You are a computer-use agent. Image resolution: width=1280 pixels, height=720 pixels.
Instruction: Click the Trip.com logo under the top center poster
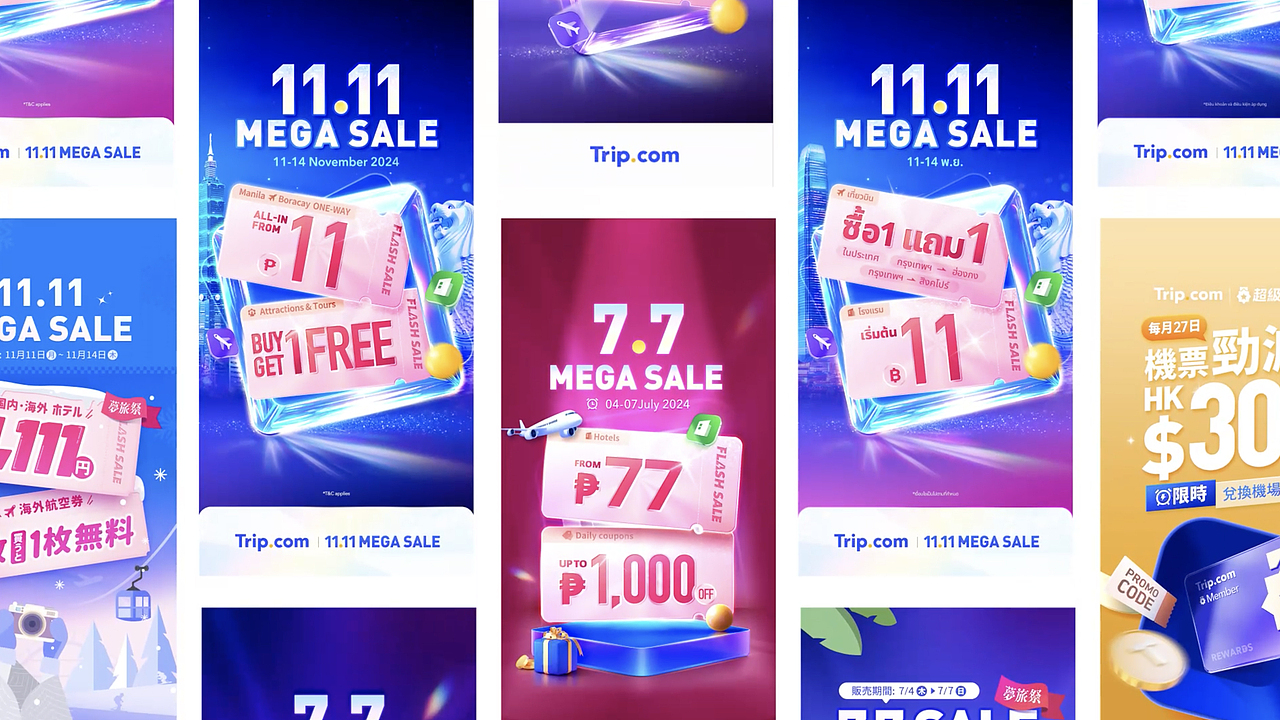point(635,155)
